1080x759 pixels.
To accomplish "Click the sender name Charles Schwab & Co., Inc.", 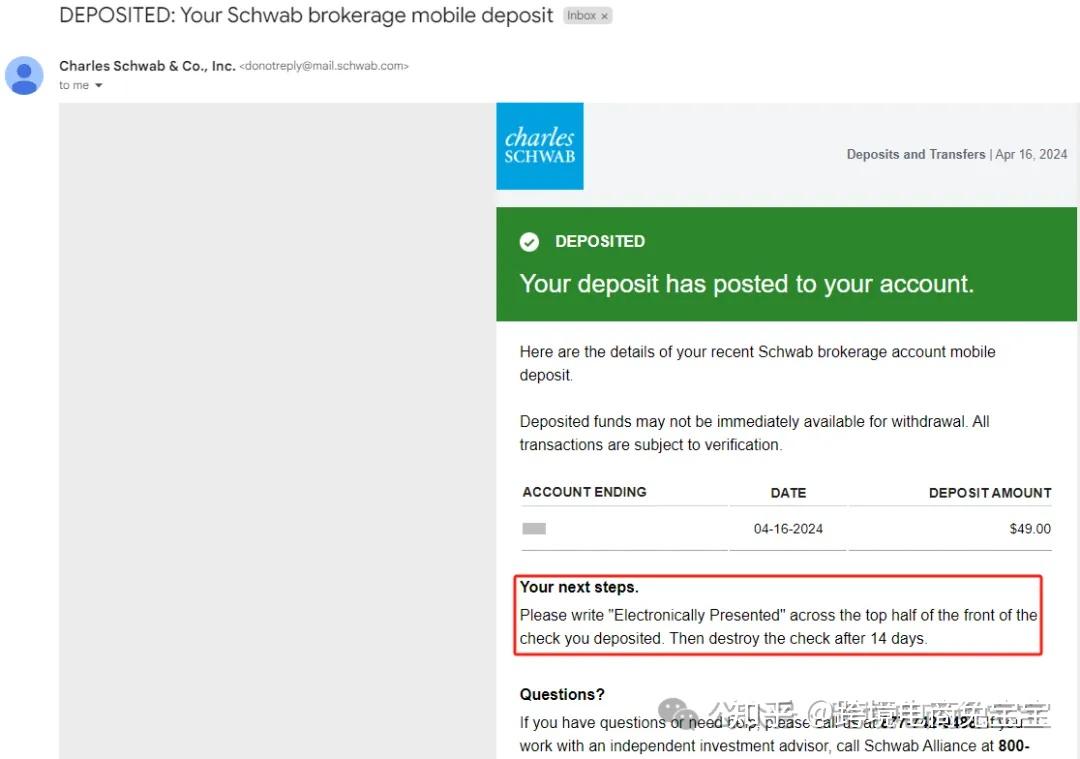I will tap(147, 66).
